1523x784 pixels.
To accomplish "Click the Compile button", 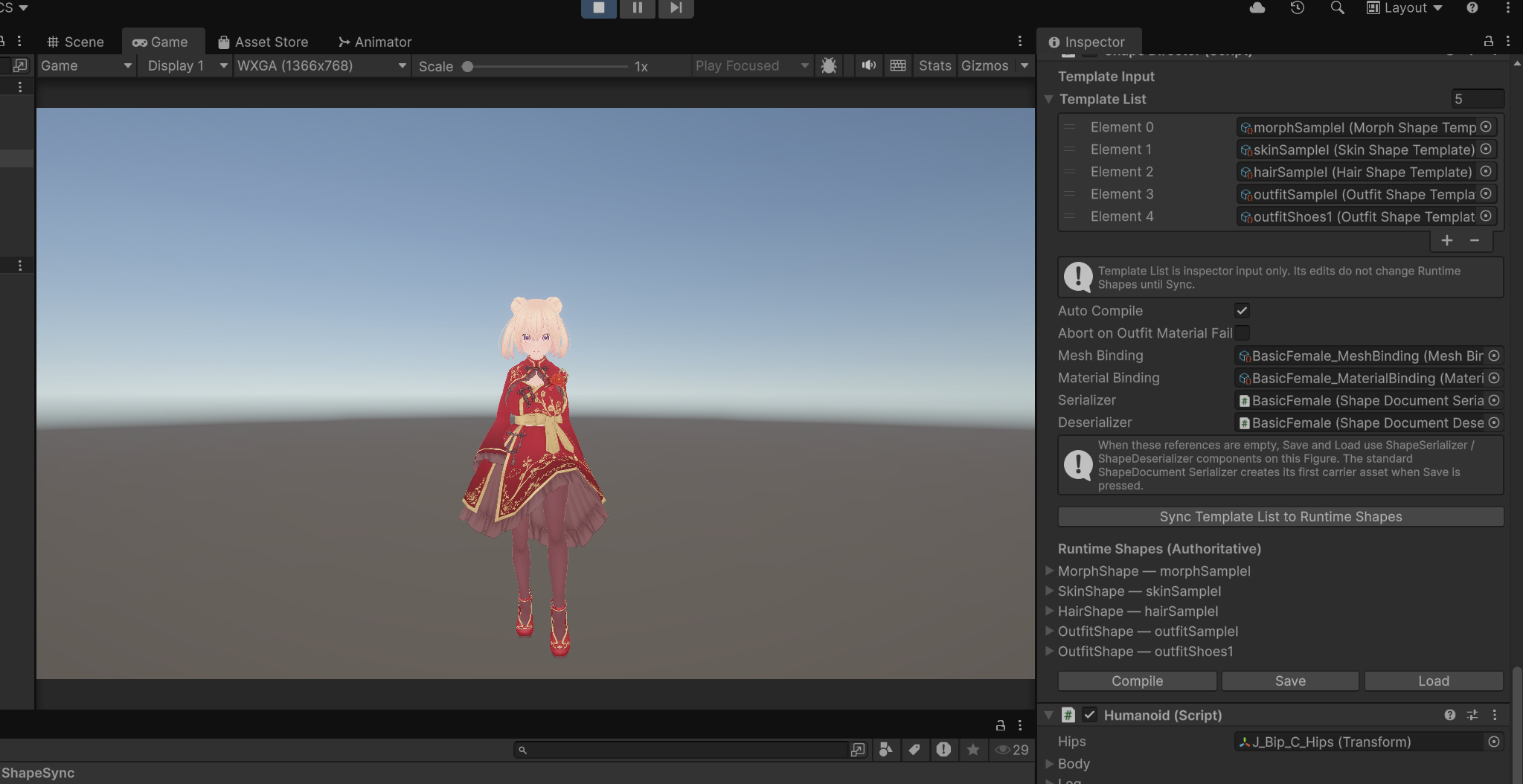I will pyautogui.click(x=1137, y=681).
